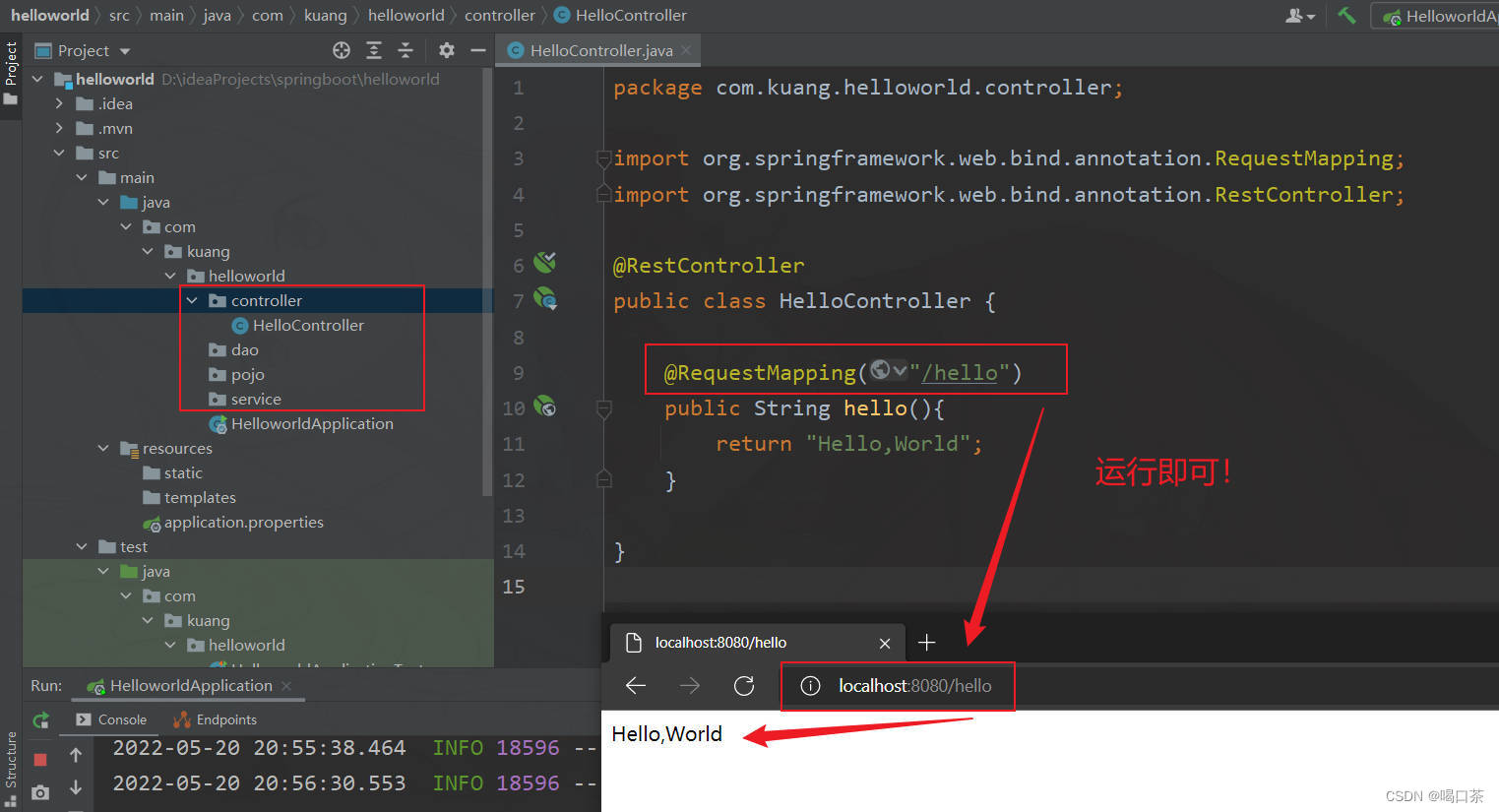
Task: Click the HelloController breadcrumb
Action: tap(621, 15)
